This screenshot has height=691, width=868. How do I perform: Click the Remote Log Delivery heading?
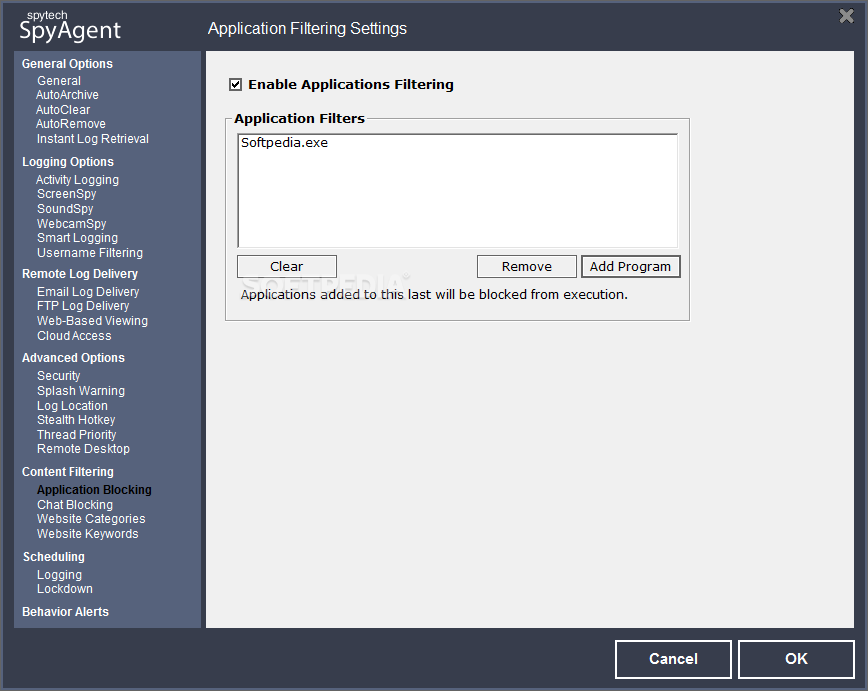tap(80, 274)
